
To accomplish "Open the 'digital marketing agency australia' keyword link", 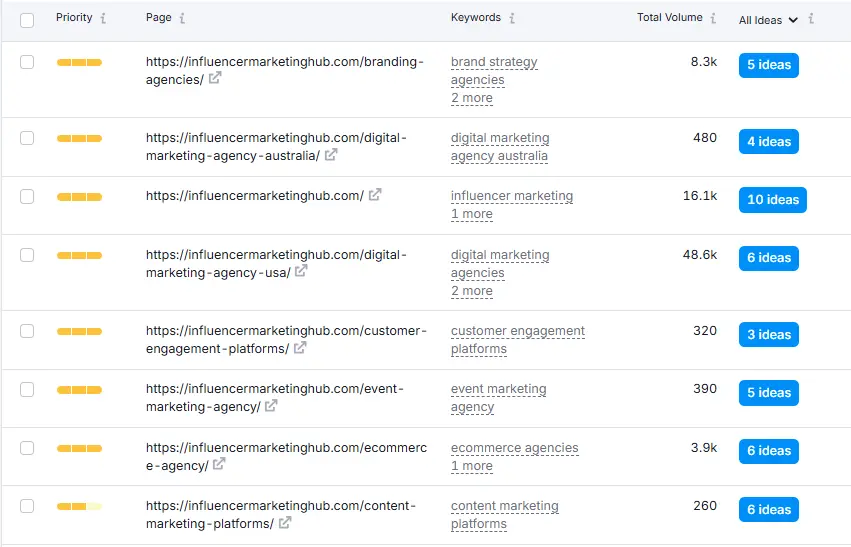I will click(x=499, y=147).
